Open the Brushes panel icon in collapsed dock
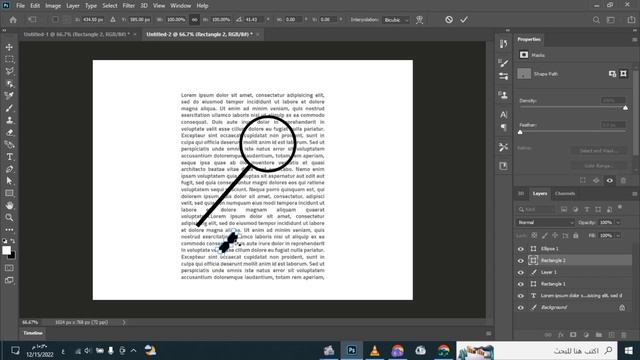 [x=504, y=63]
